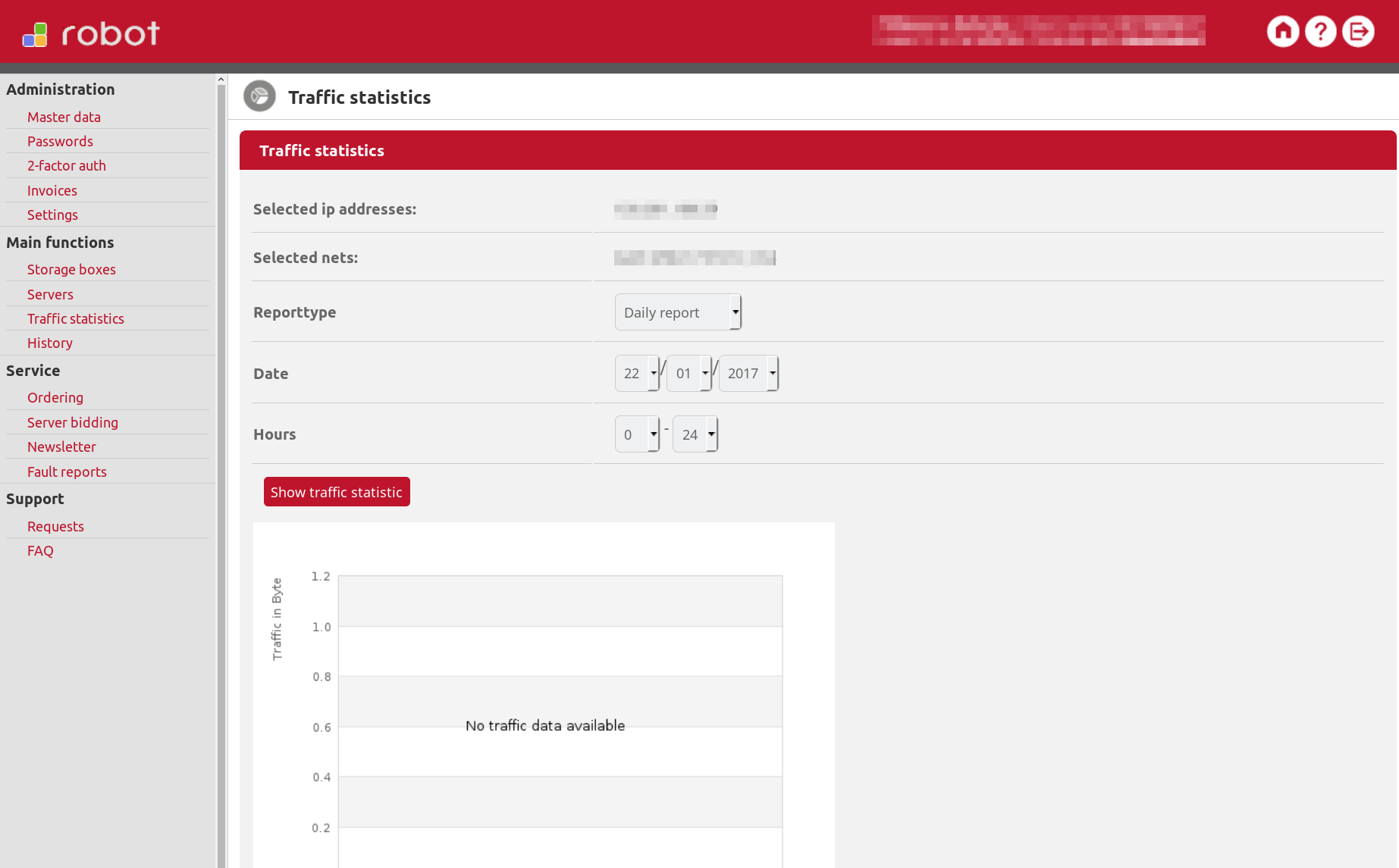Image resolution: width=1399 pixels, height=868 pixels.
Task: Click the Traffic statistics page header icon
Action: click(259, 96)
